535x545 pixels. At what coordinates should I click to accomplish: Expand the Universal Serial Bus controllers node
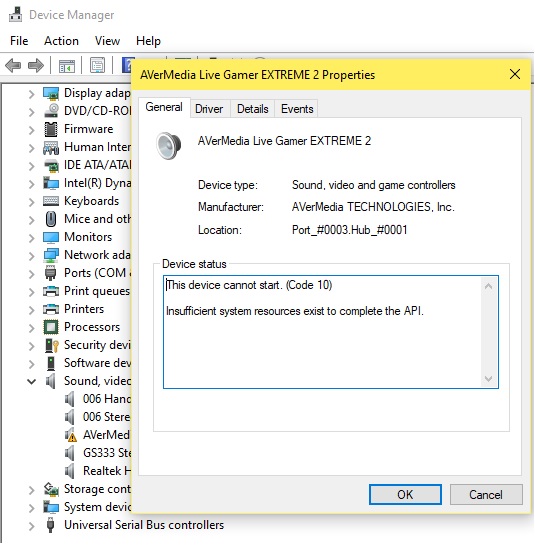point(32,526)
